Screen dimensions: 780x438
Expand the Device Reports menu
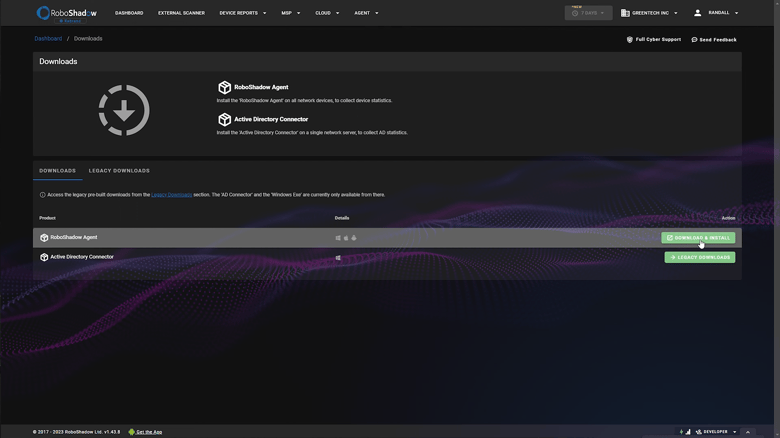(x=243, y=13)
